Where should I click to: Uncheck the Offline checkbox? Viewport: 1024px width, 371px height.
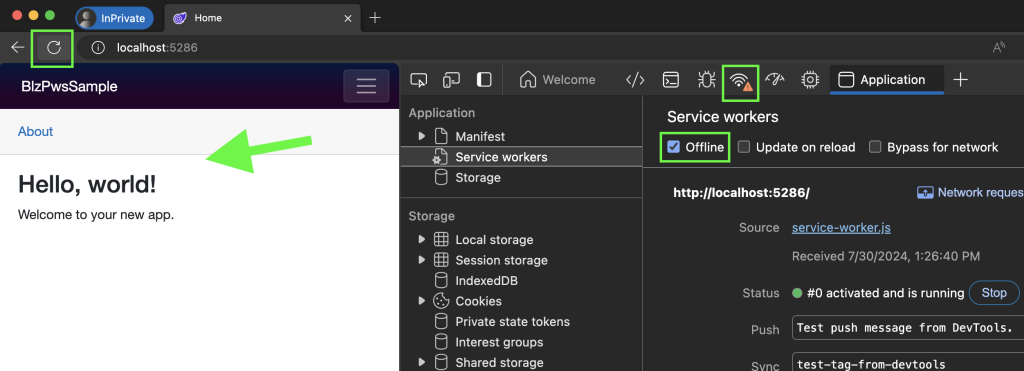673,147
